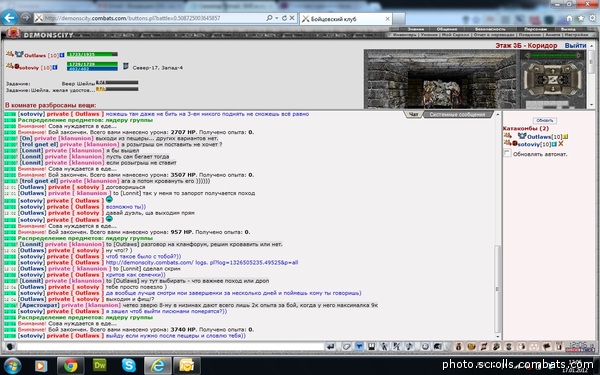Image resolution: width=600 pixels, height=375 pixels.
Task: Click the green bar above the navigation pad
Action: pyautogui.click(x=553, y=55)
